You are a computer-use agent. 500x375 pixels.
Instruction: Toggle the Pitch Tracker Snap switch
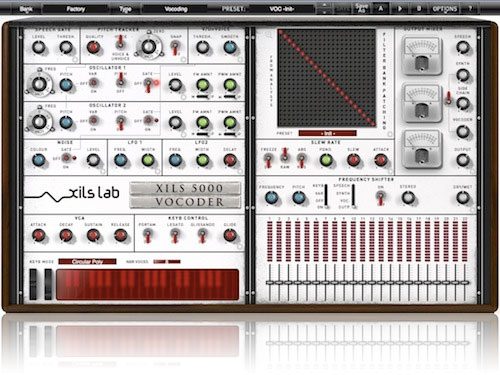coord(175,48)
